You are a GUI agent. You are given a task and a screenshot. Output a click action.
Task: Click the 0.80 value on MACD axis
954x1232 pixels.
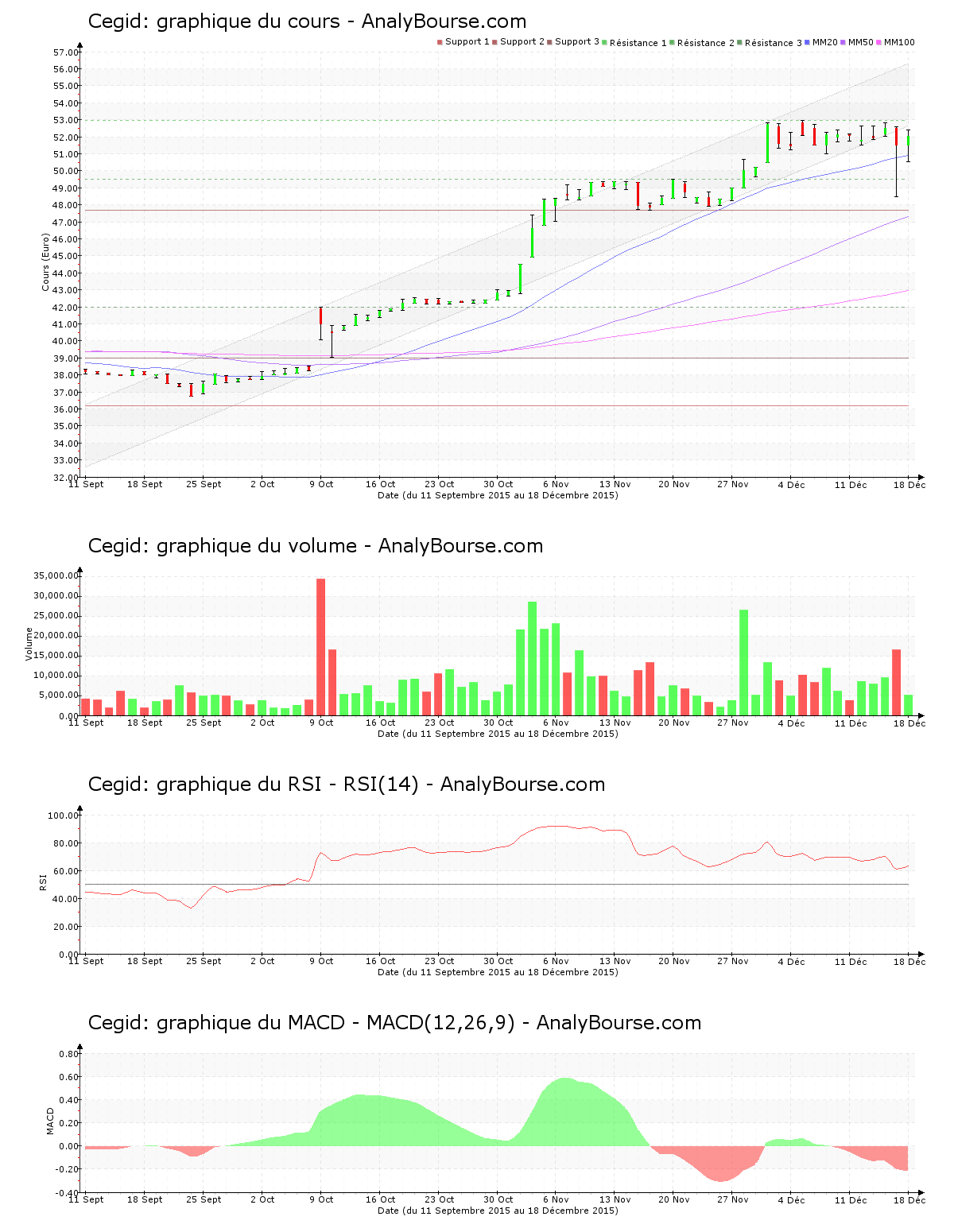click(x=69, y=1054)
